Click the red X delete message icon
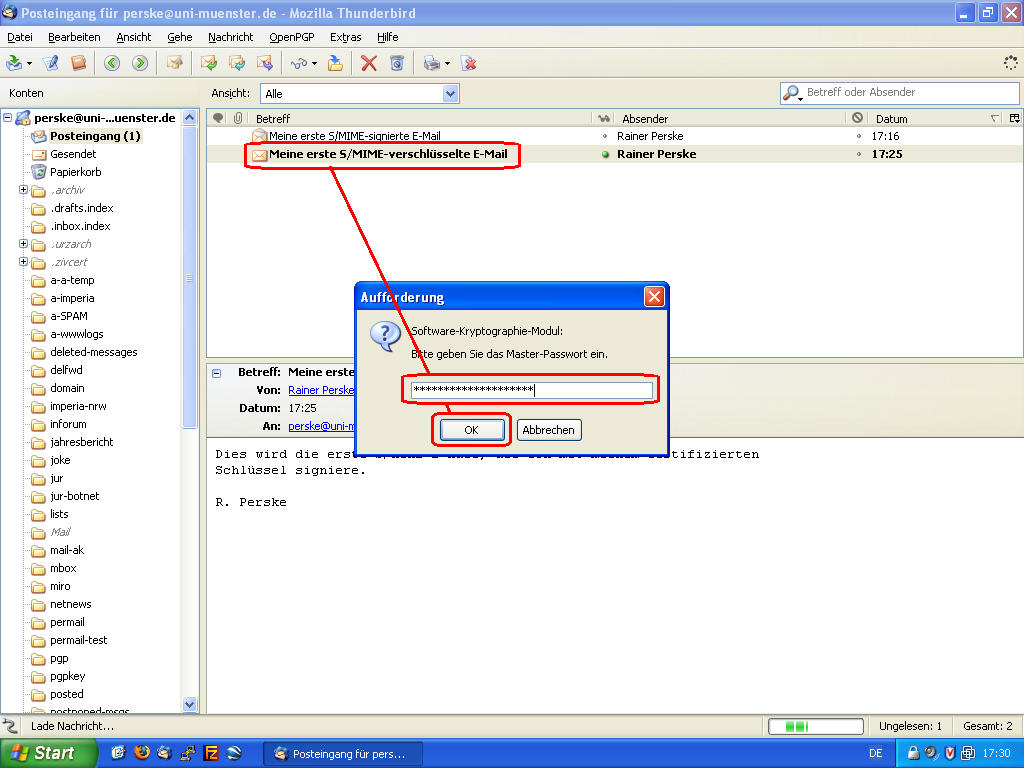This screenshot has width=1024, height=768. (x=369, y=63)
